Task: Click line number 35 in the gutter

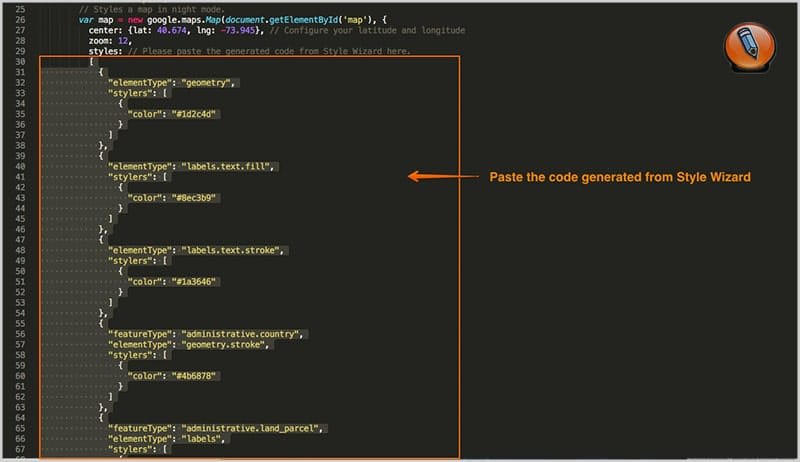Action: click(20, 114)
